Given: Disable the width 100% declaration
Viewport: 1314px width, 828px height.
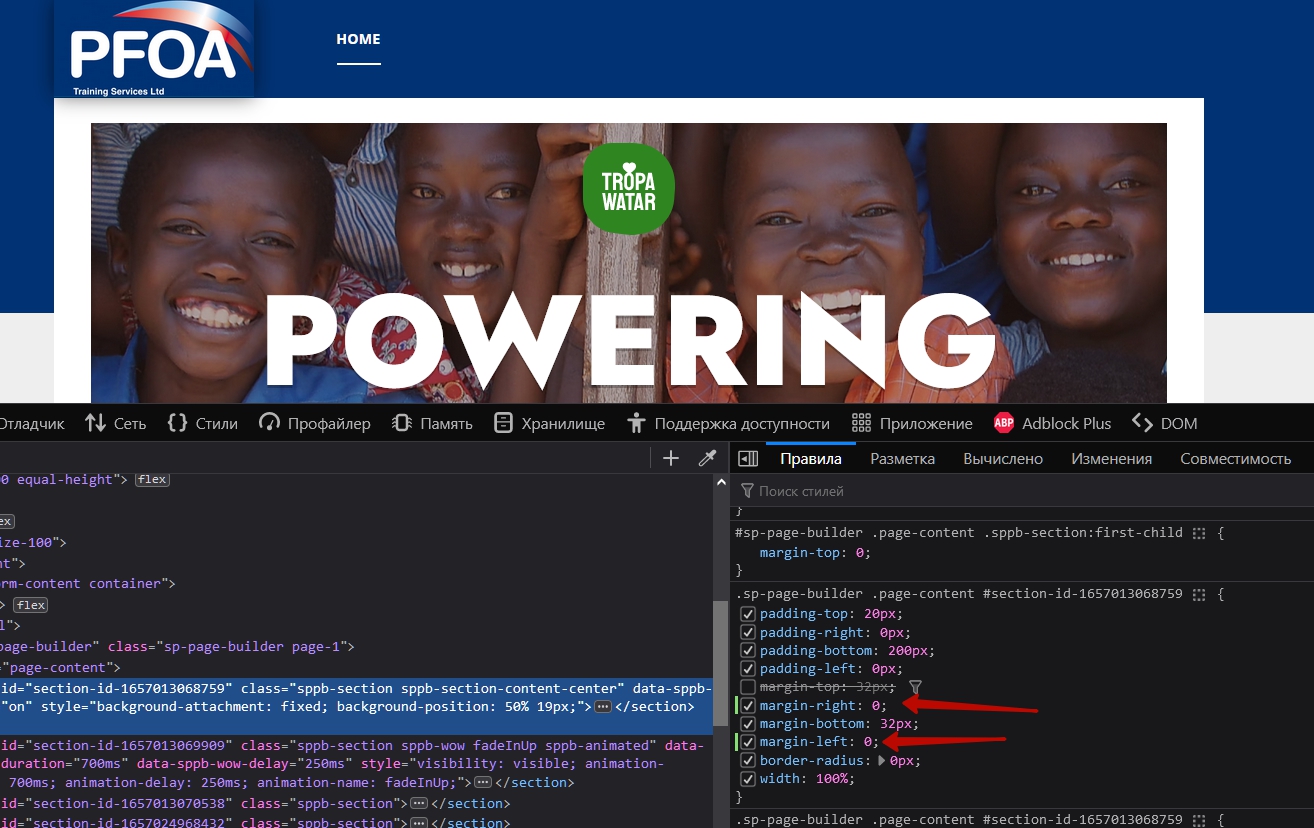Looking at the screenshot, I should pos(748,779).
